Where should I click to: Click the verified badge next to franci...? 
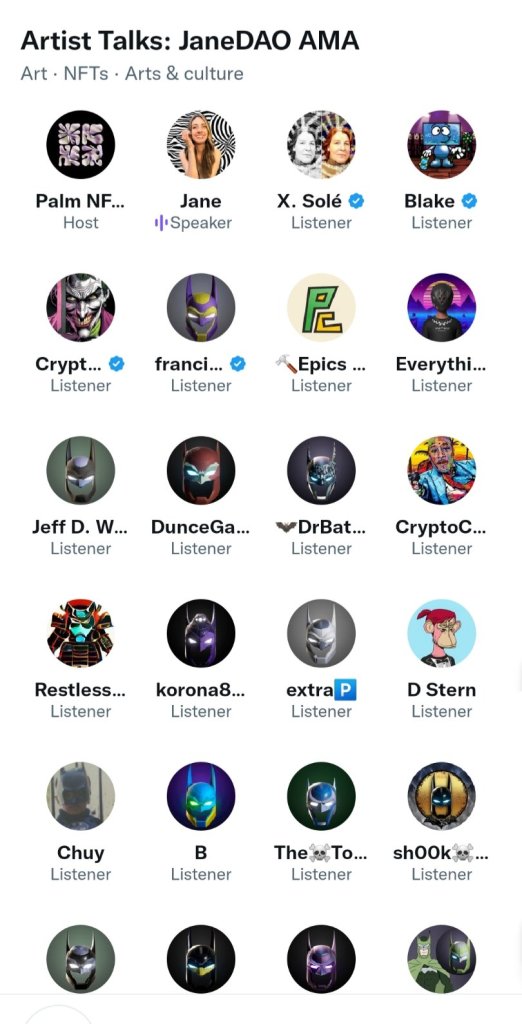(x=238, y=364)
